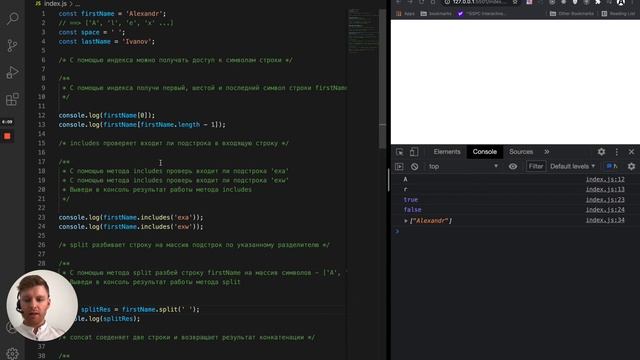
Task: Open the Search view in the activity bar
Action: click(13, 18)
